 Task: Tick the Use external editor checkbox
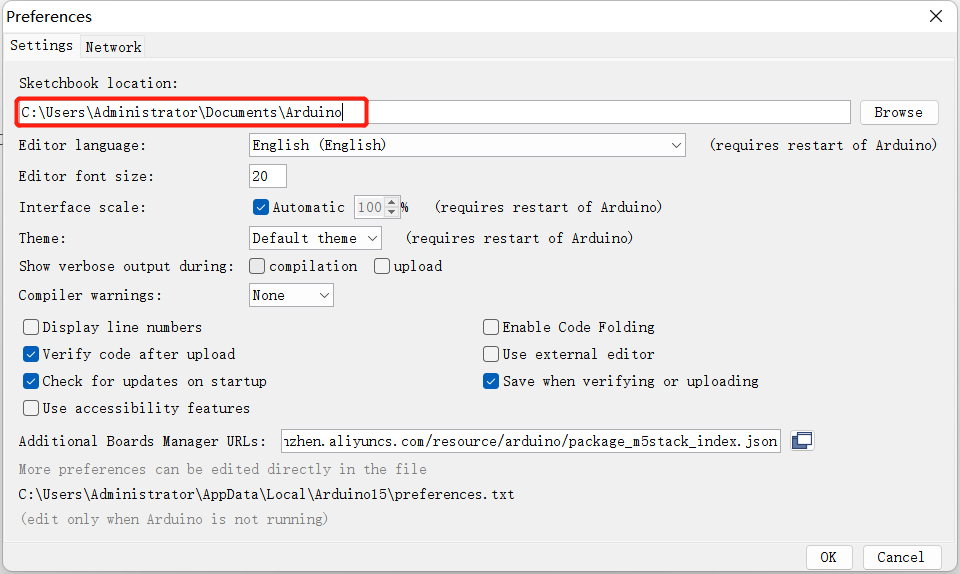point(491,354)
